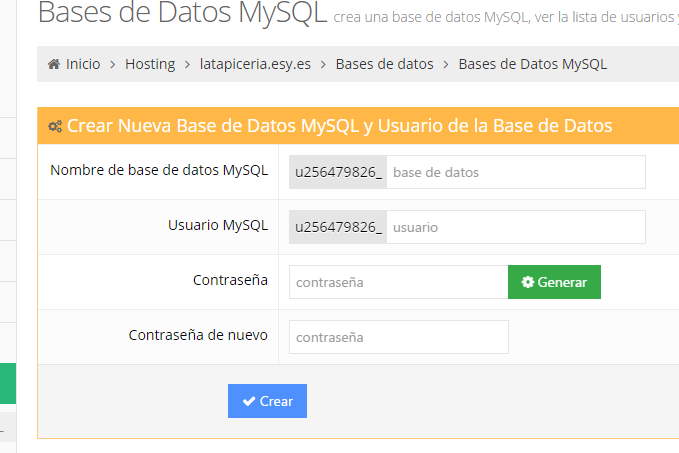
Task: Click the 'Nombre de base de datos MySQL' label
Action: 159,170
